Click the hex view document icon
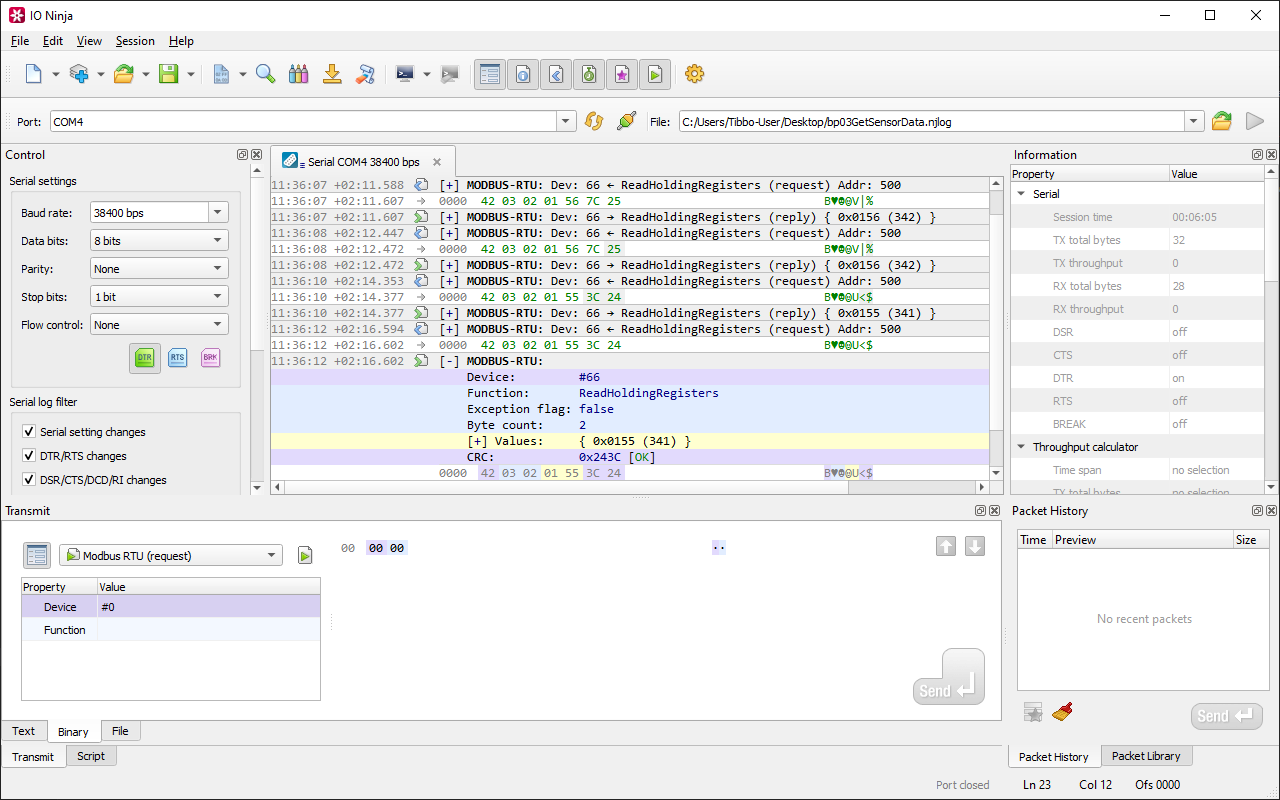 coord(221,74)
